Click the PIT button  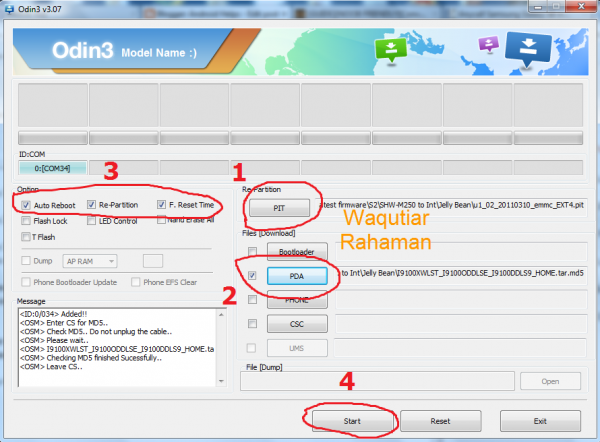(279, 208)
